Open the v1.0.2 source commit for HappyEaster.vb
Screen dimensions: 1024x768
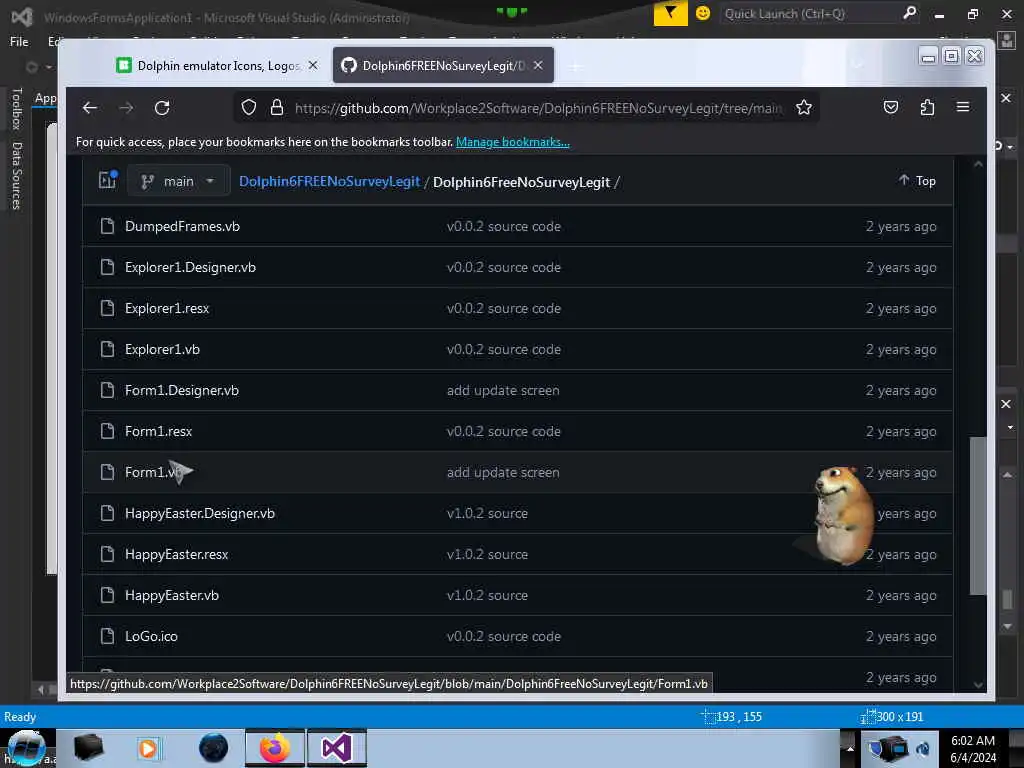click(487, 596)
